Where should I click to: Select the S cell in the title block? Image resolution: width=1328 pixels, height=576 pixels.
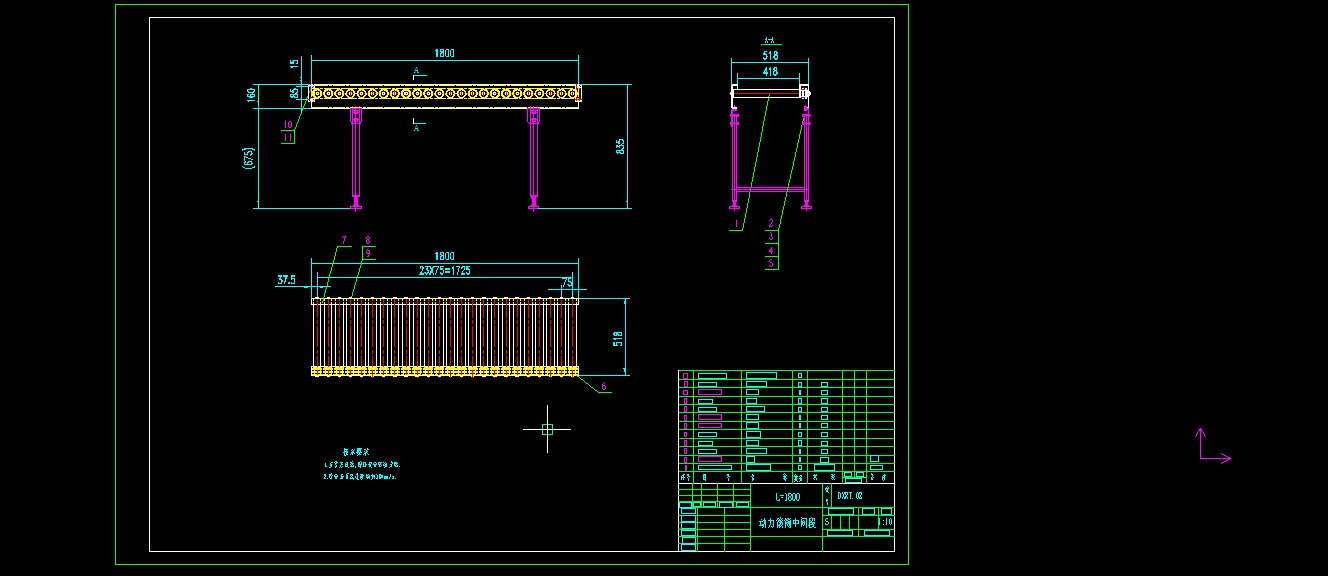tap(827, 522)
